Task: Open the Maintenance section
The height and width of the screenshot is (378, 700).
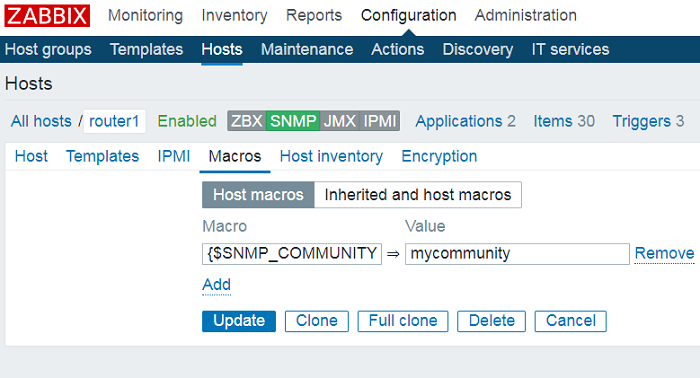Action: pos(307,49)
